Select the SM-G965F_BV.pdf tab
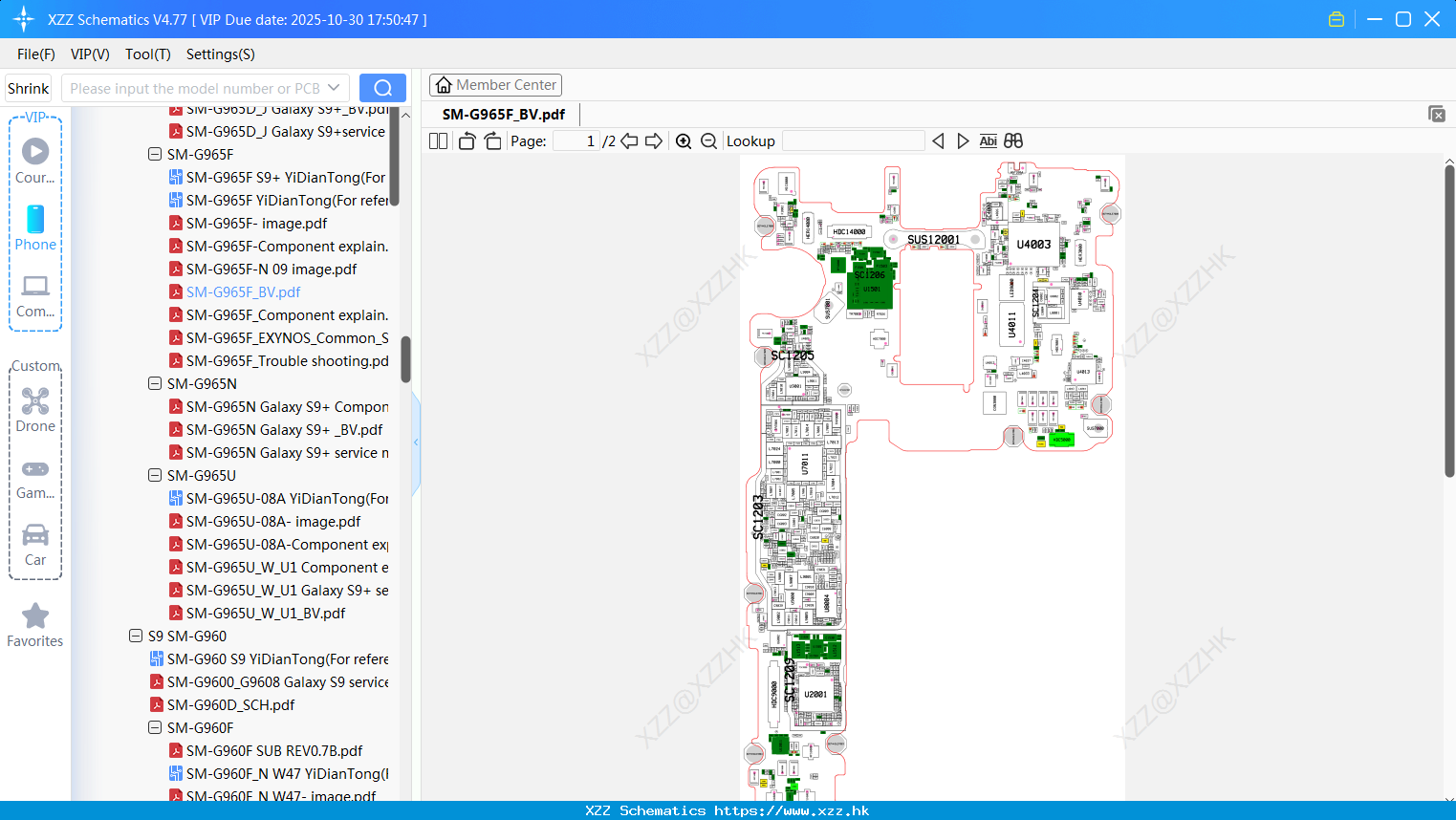 [504, 114]
